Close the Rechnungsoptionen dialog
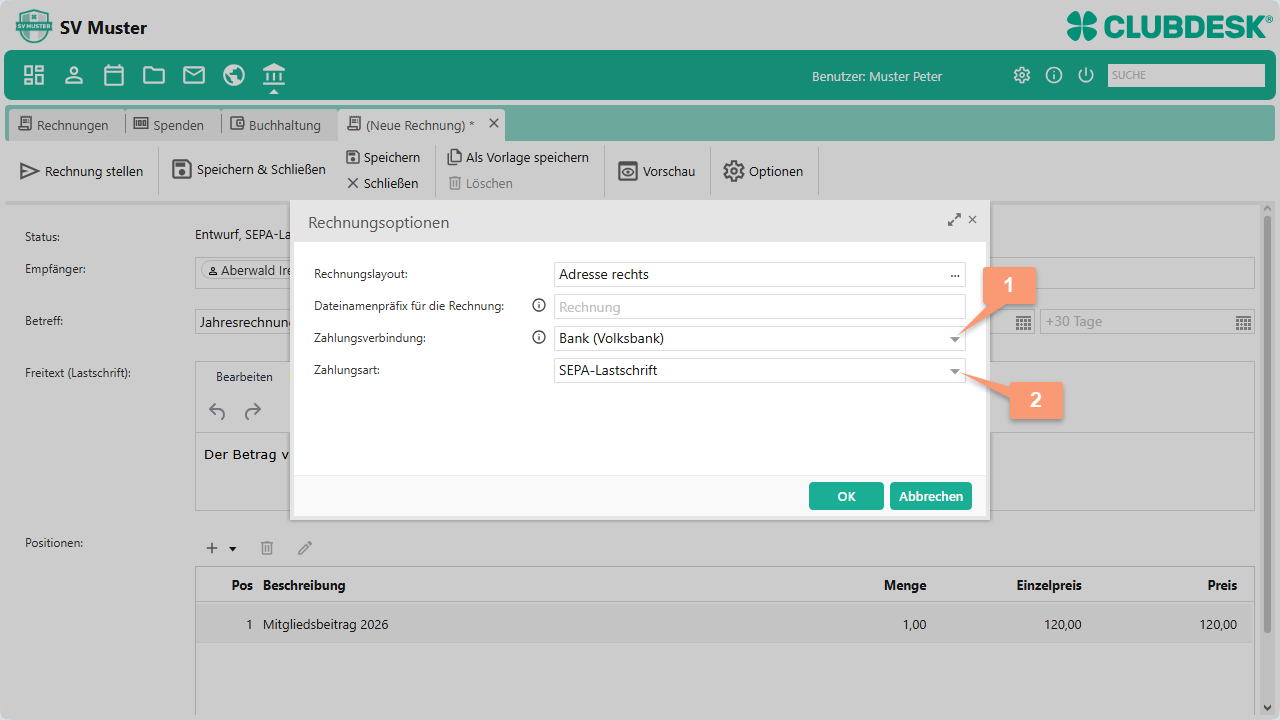The width and height of the screenshot is (1280, 720). pos(973,220)
